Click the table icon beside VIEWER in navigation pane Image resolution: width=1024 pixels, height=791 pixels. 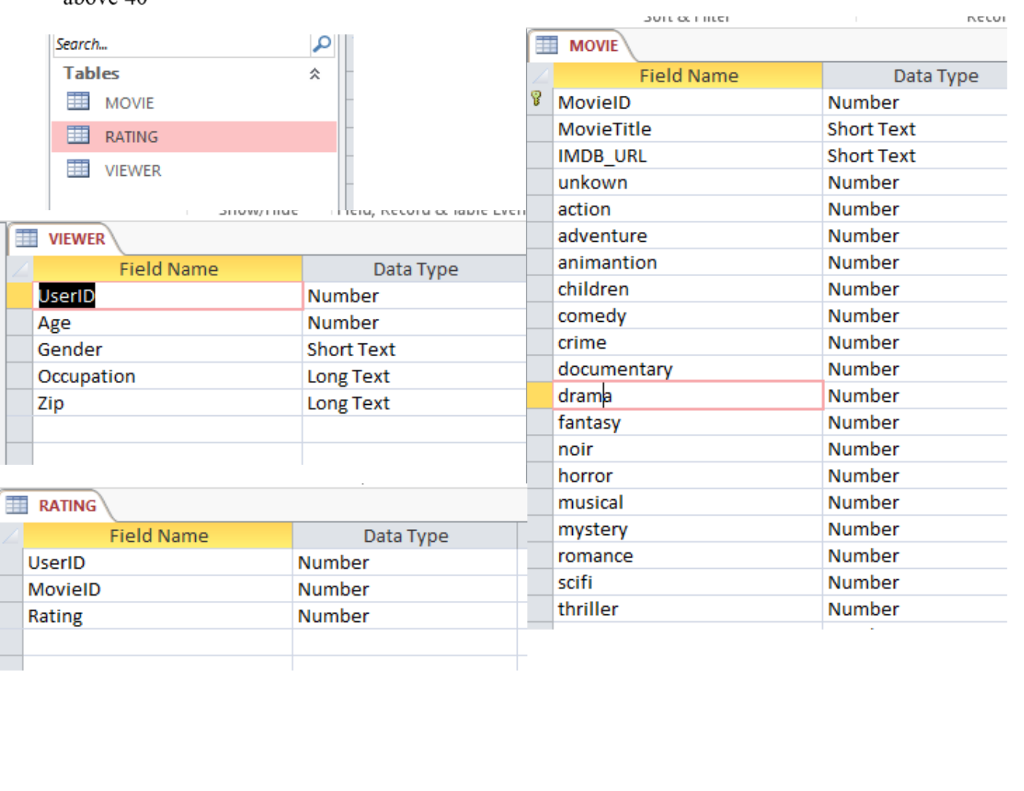click(77, 170)
